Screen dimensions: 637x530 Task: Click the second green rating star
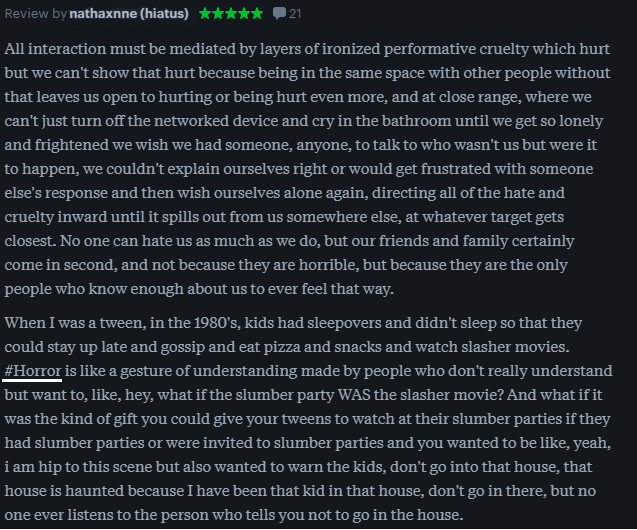218,14
